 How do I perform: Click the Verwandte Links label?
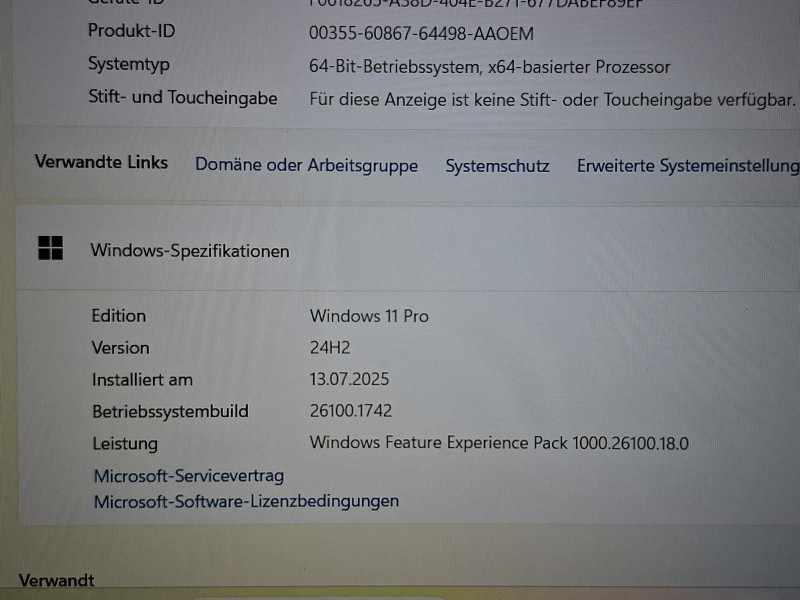click(102, 162)
